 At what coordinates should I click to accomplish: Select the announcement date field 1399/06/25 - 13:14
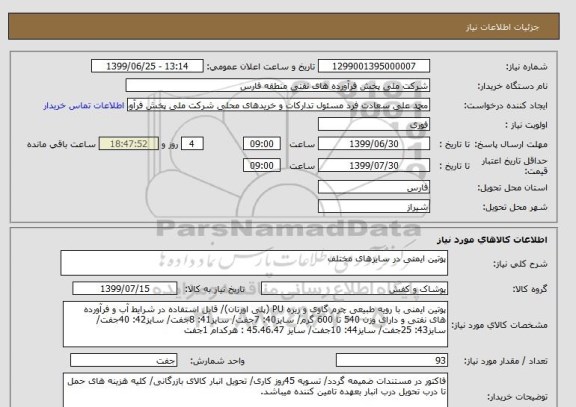coord(147,66)
